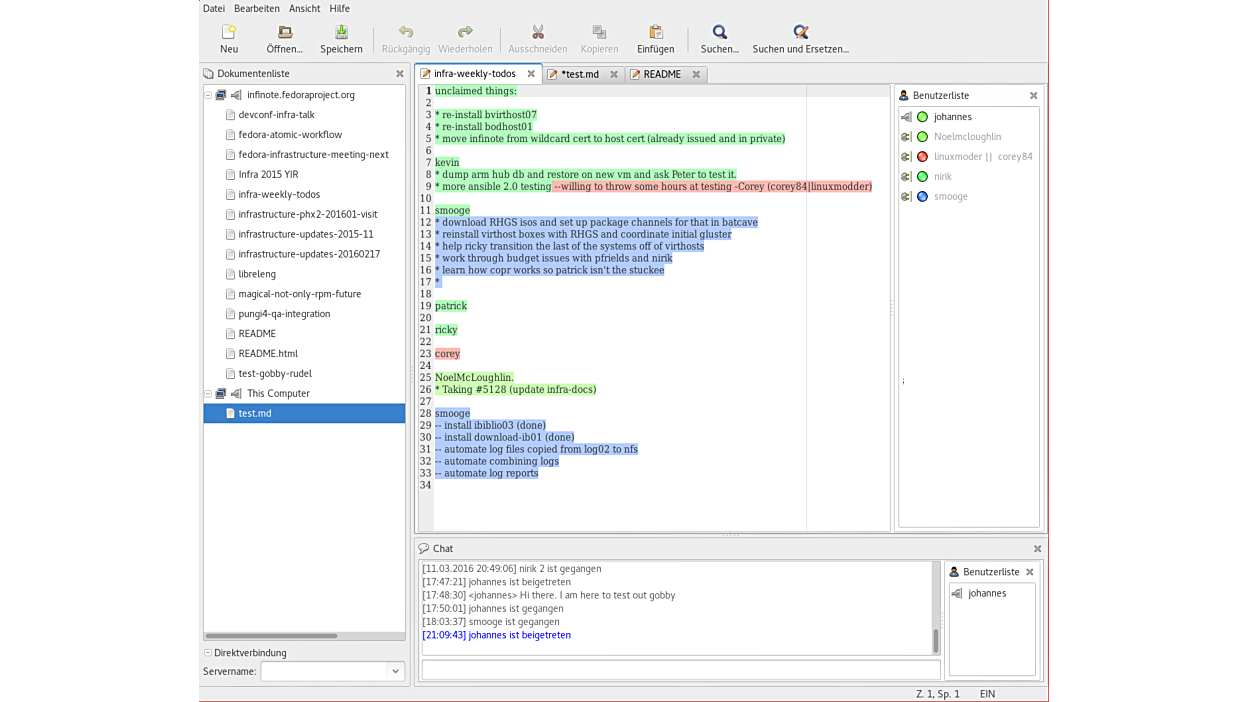The width and height of the screenshot is (1248, 702).
Task: Close the Chat panel
Action: (1038, 549)
